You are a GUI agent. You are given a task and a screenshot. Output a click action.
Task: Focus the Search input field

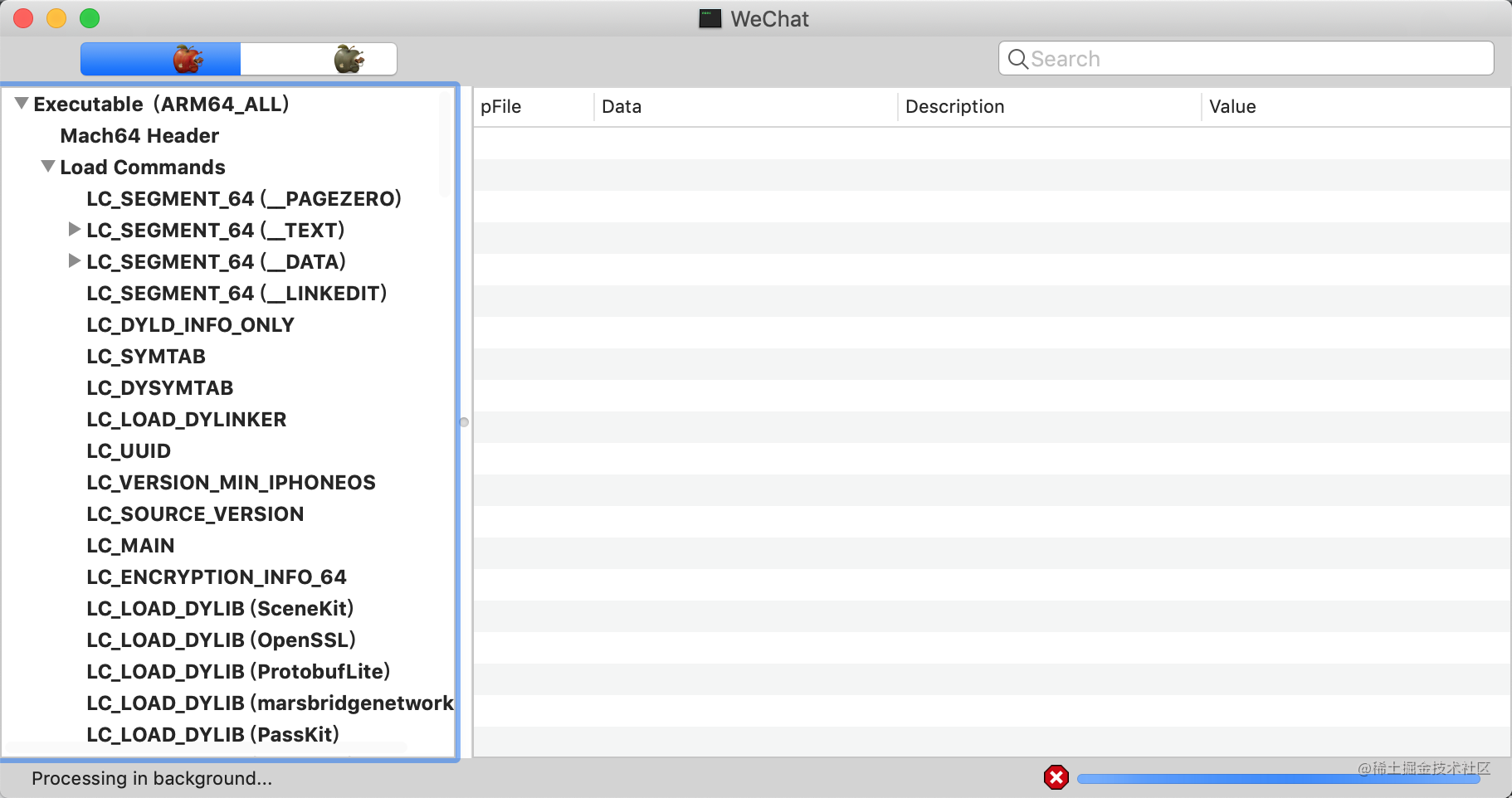click(x=1246, y=59)
